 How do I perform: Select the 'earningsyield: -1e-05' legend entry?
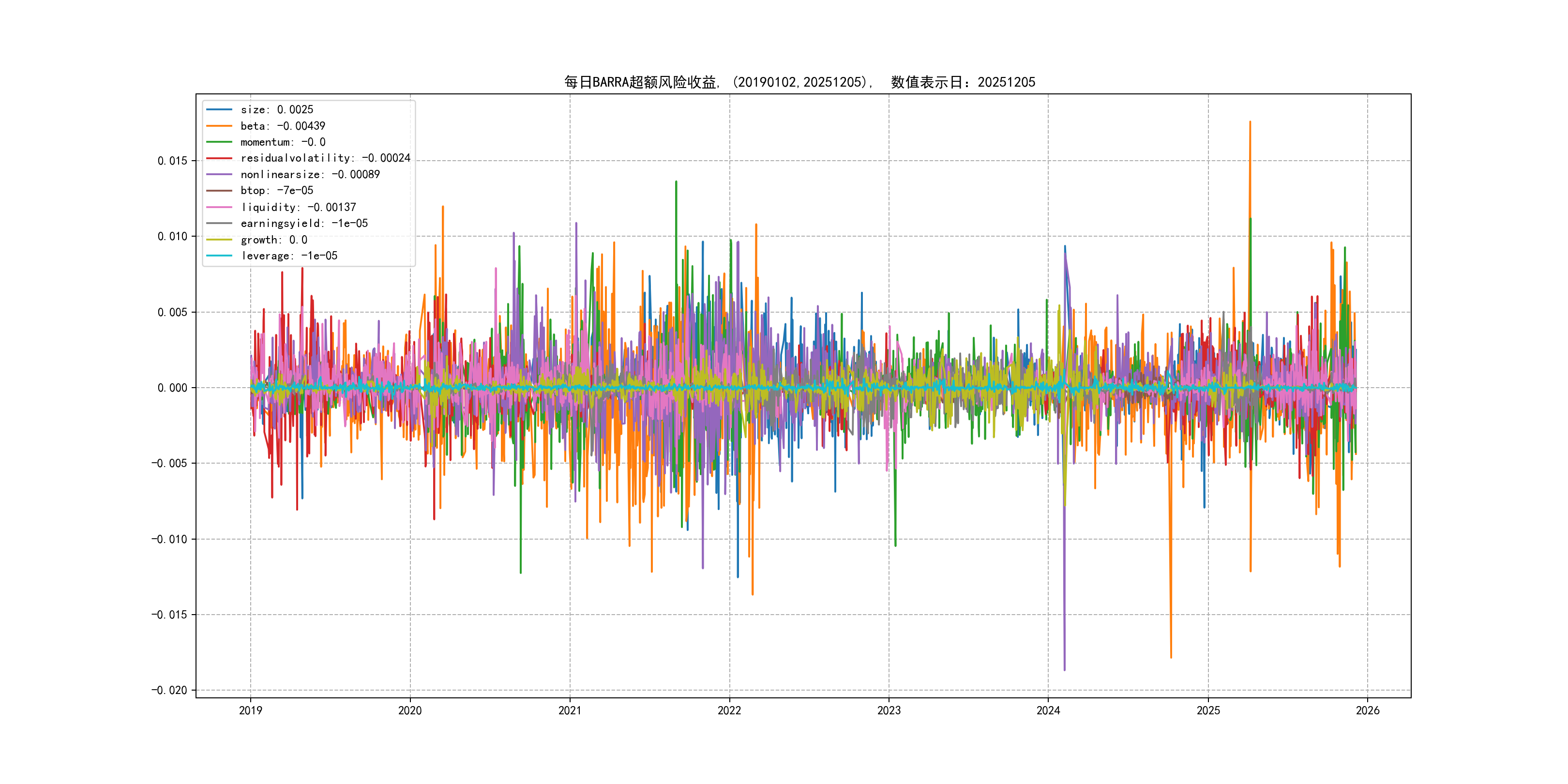click(304, 224)
